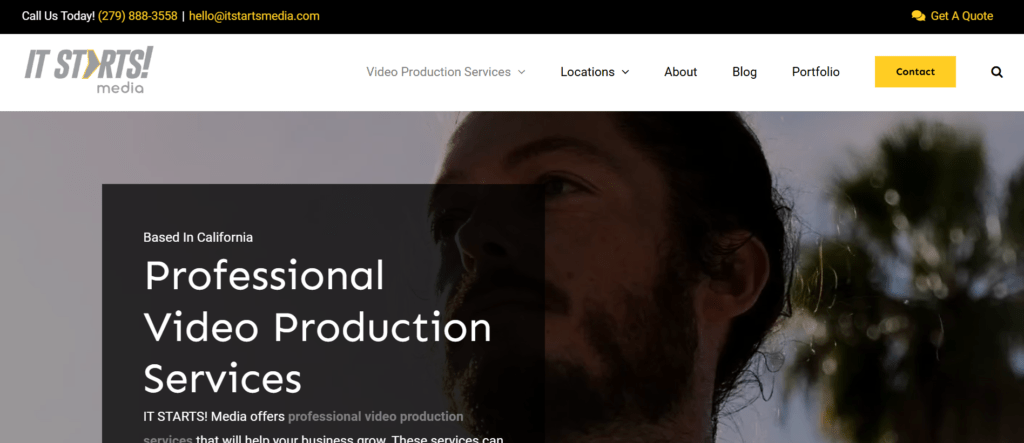
Task: Click the Get A Quote chat bubble icon
Action: [918, 16]
